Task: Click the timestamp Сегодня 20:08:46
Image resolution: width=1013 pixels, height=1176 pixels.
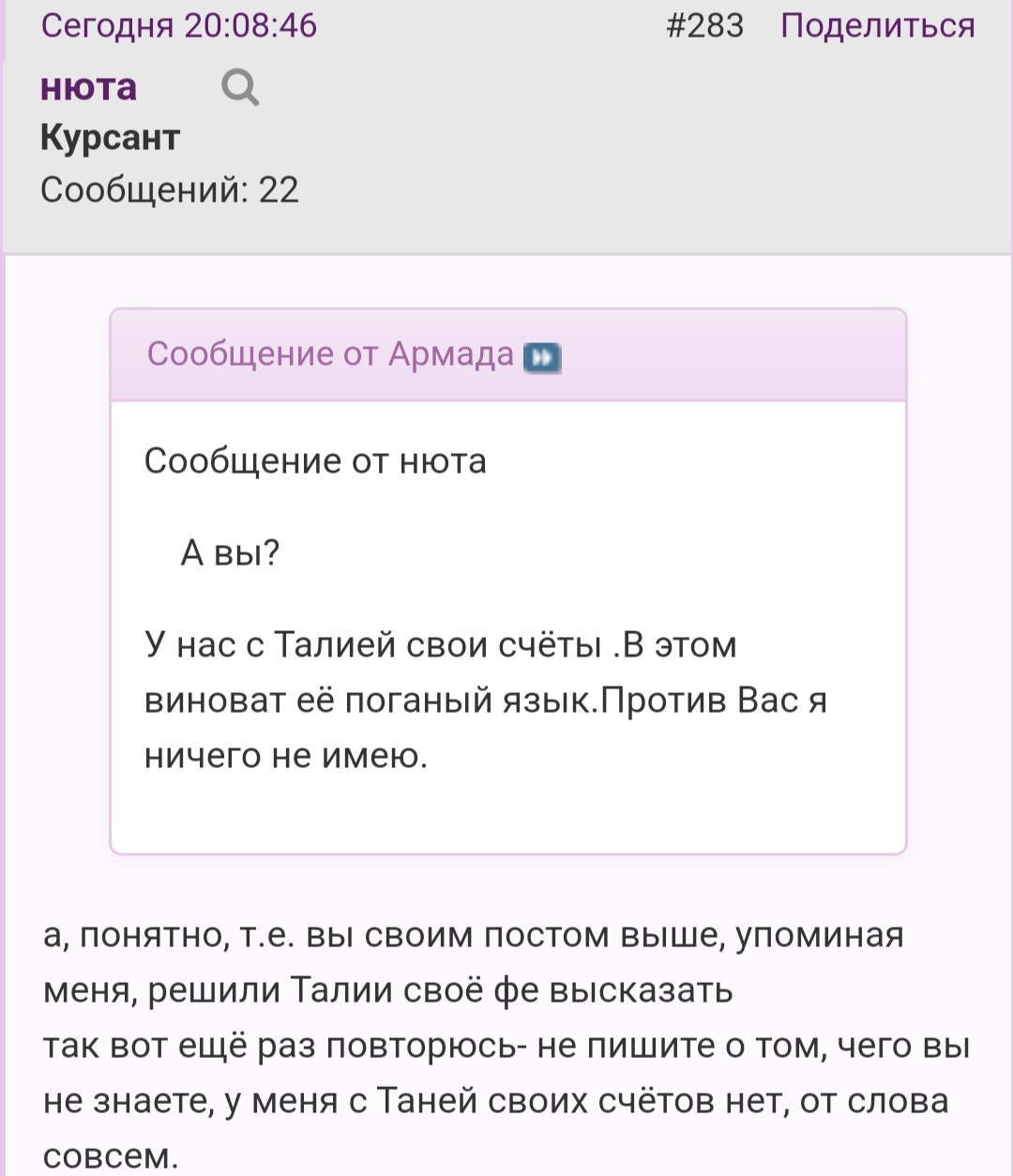Action: point(179,25)
